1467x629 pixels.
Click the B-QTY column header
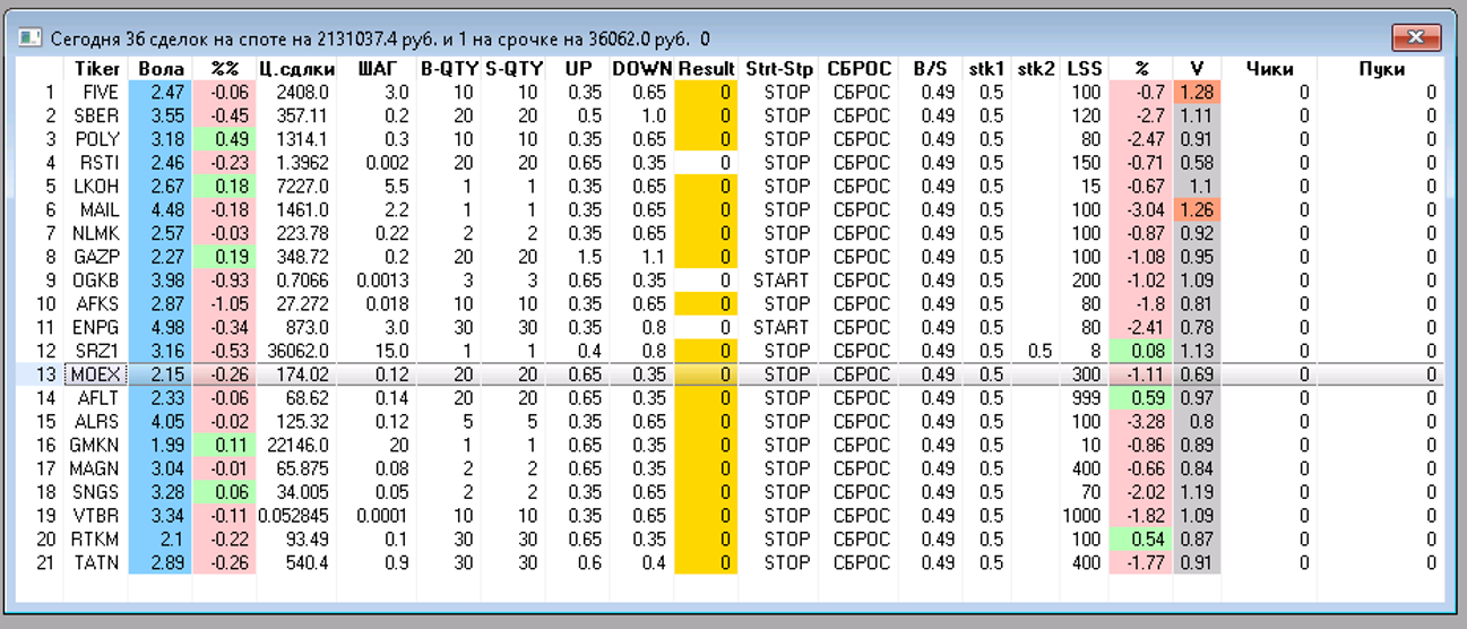(449, 69)
